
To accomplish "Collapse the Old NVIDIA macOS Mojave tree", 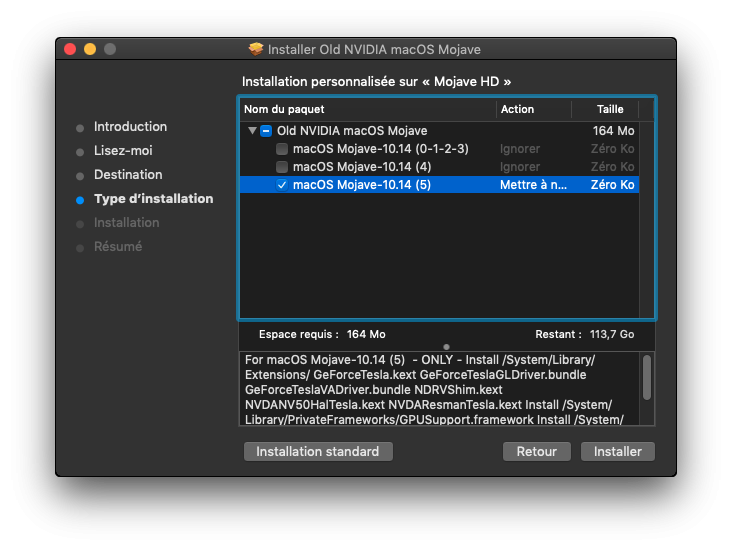I will click(x=252, y=131).
